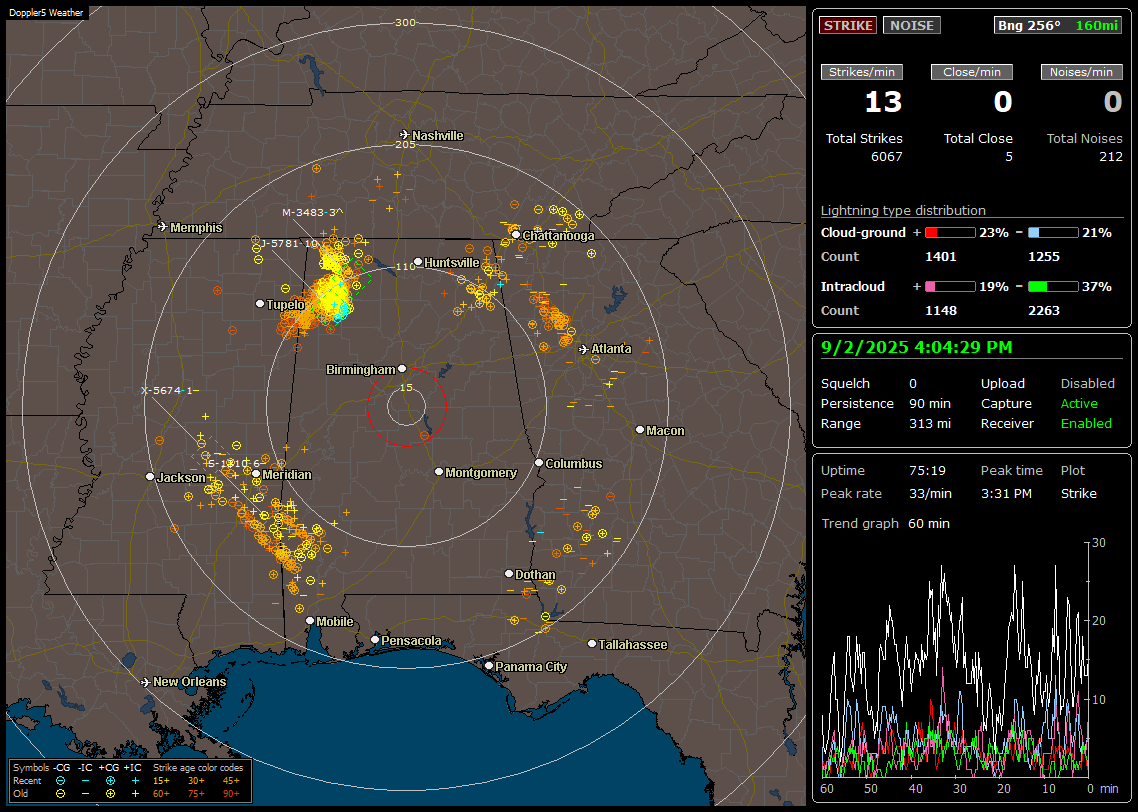The image size is (1138, 812).
Task: Click storm cell label M-3483-3
Action: coord(309,213)
